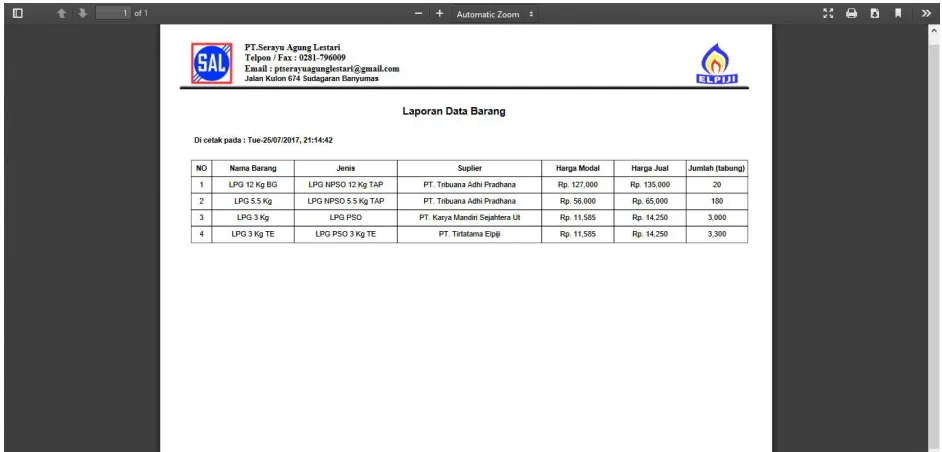Download the PDF file
The width and height of the screenshot is (942, 452).
click(x=875, y=13)
